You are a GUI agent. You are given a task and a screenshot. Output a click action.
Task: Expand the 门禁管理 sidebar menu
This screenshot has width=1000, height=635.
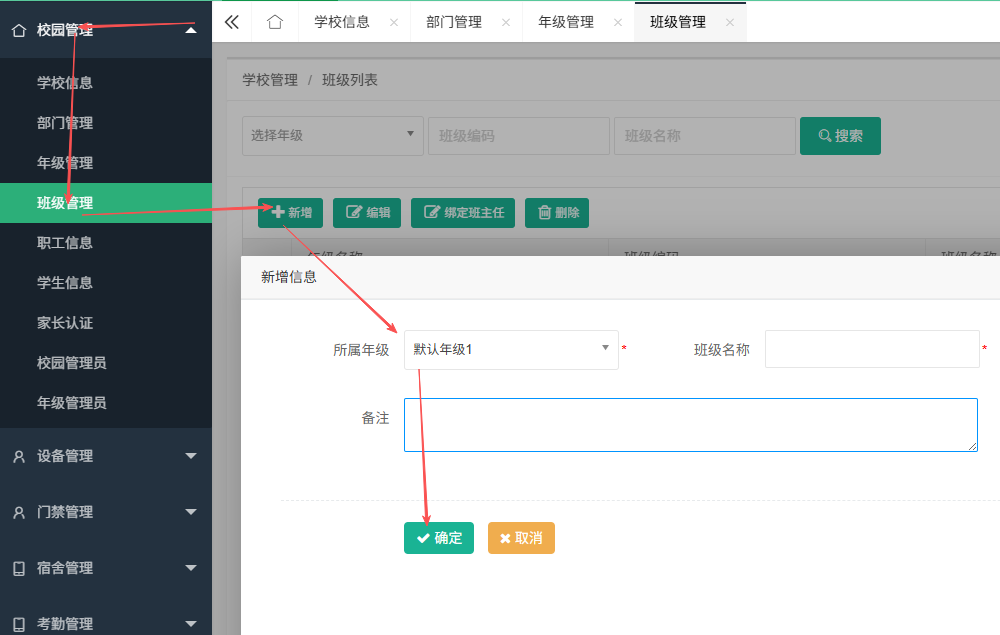[106, 512]
